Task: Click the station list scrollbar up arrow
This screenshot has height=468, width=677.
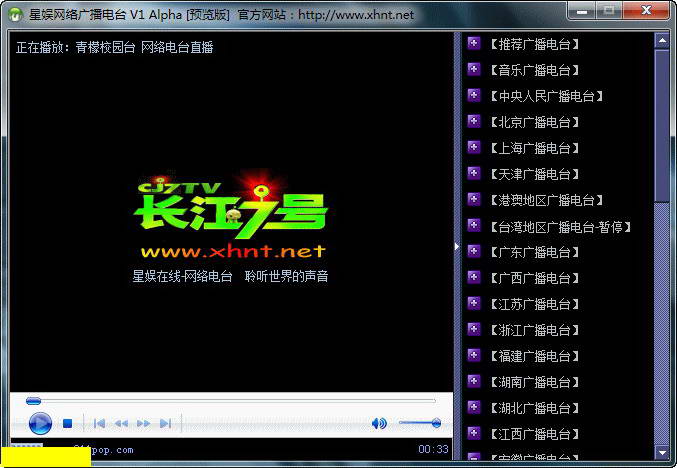Action: click(662, 40)
